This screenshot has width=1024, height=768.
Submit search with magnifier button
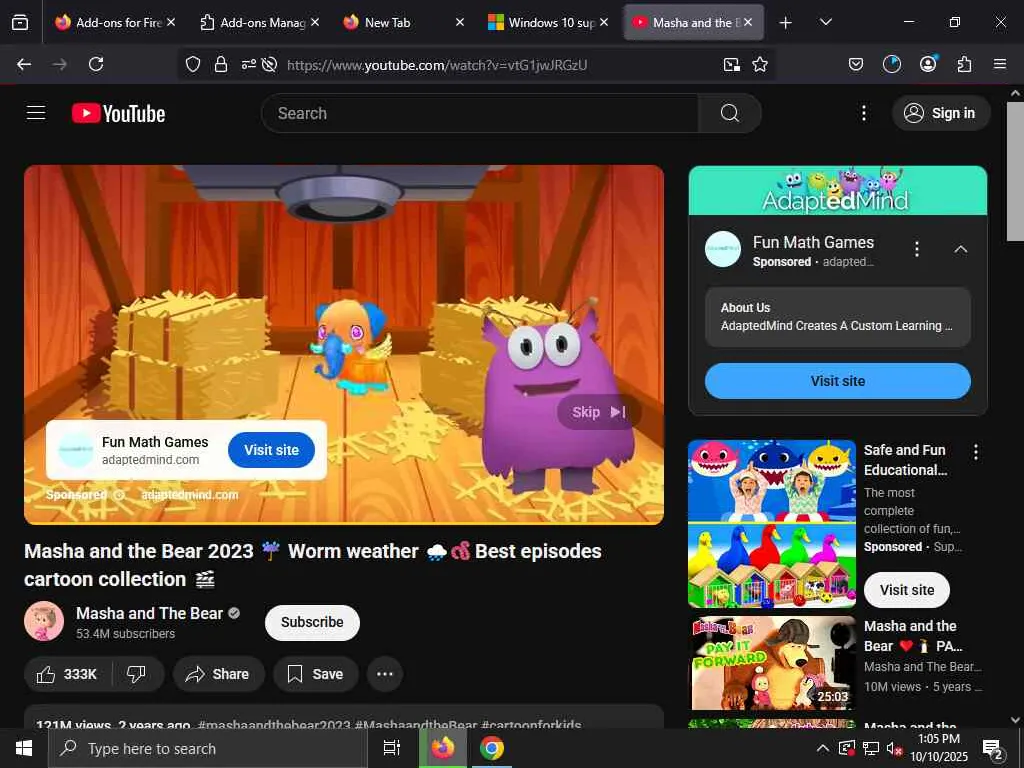(x=729, y=113)
